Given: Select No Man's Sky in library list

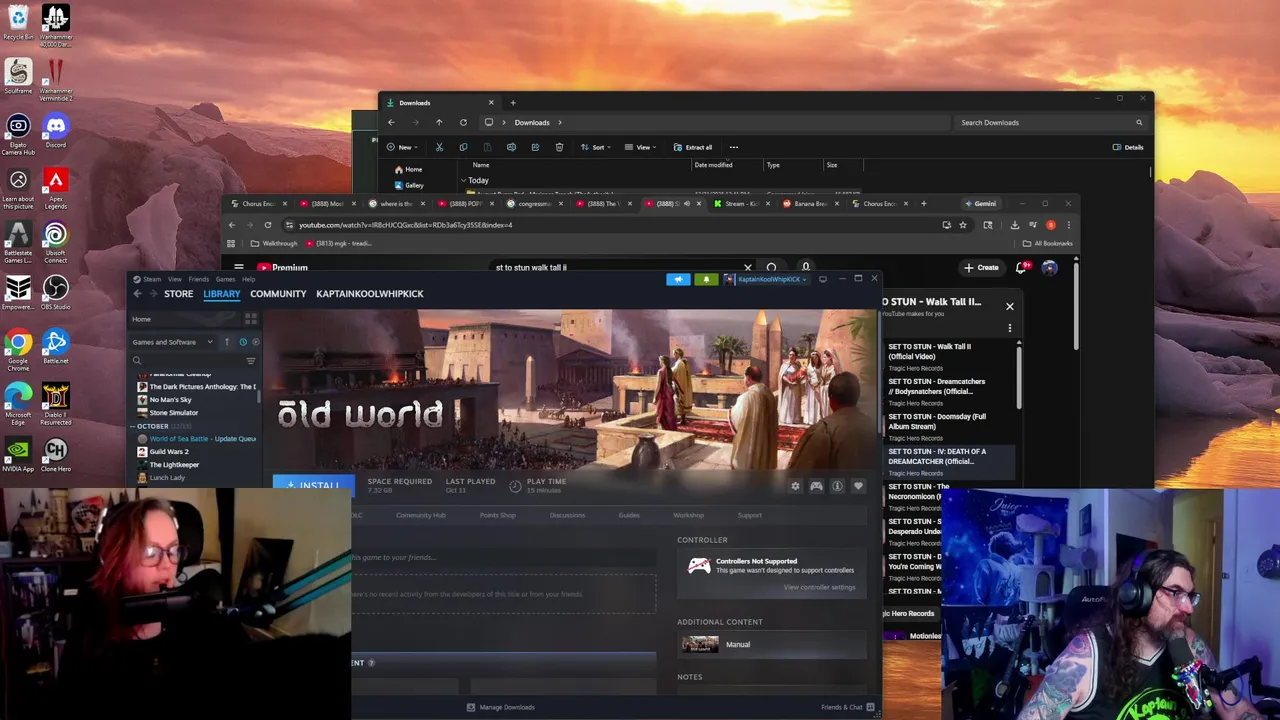Looking at the screenshot, I should point(170,400).
